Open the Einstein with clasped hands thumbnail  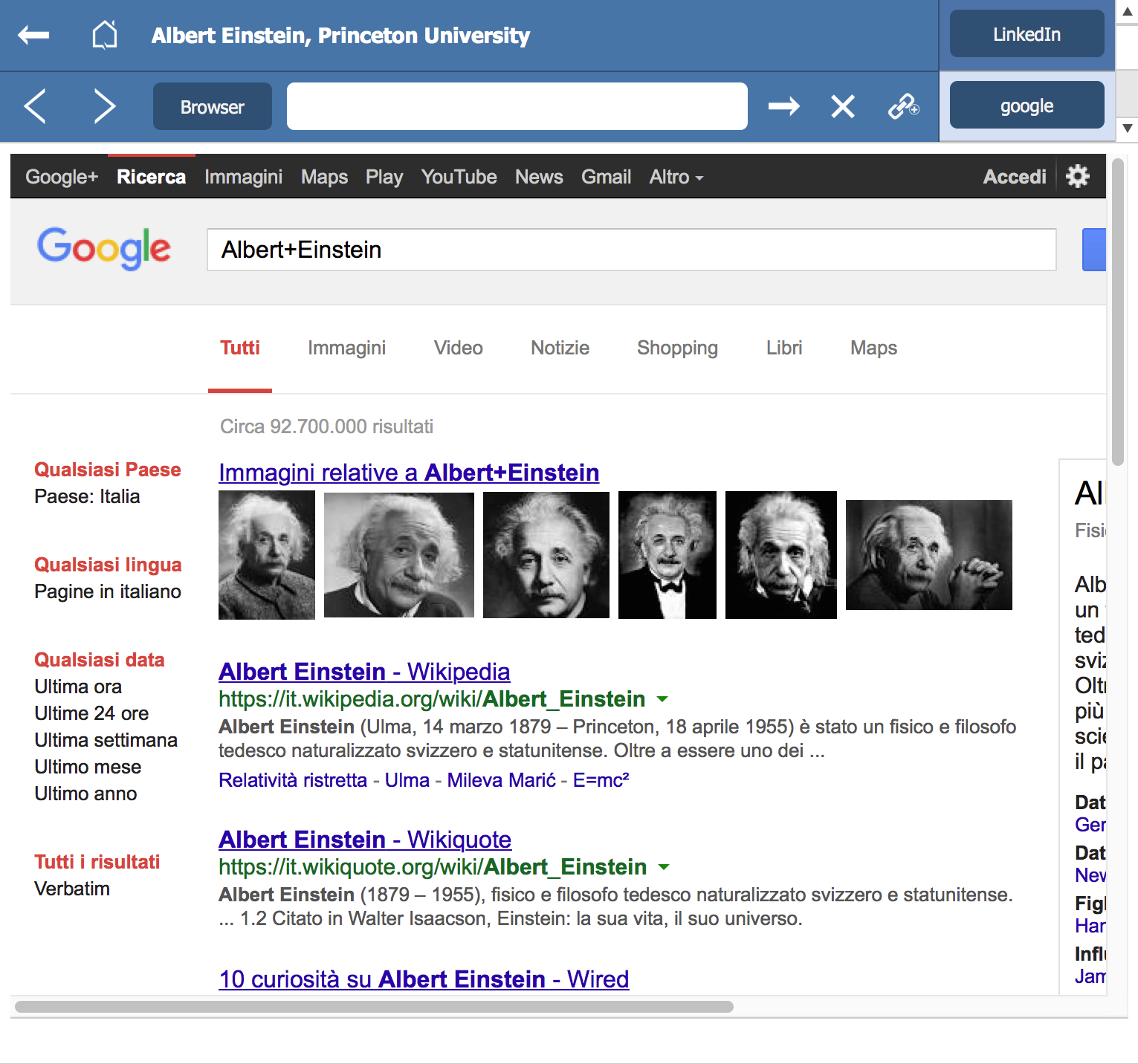[929, 555]
